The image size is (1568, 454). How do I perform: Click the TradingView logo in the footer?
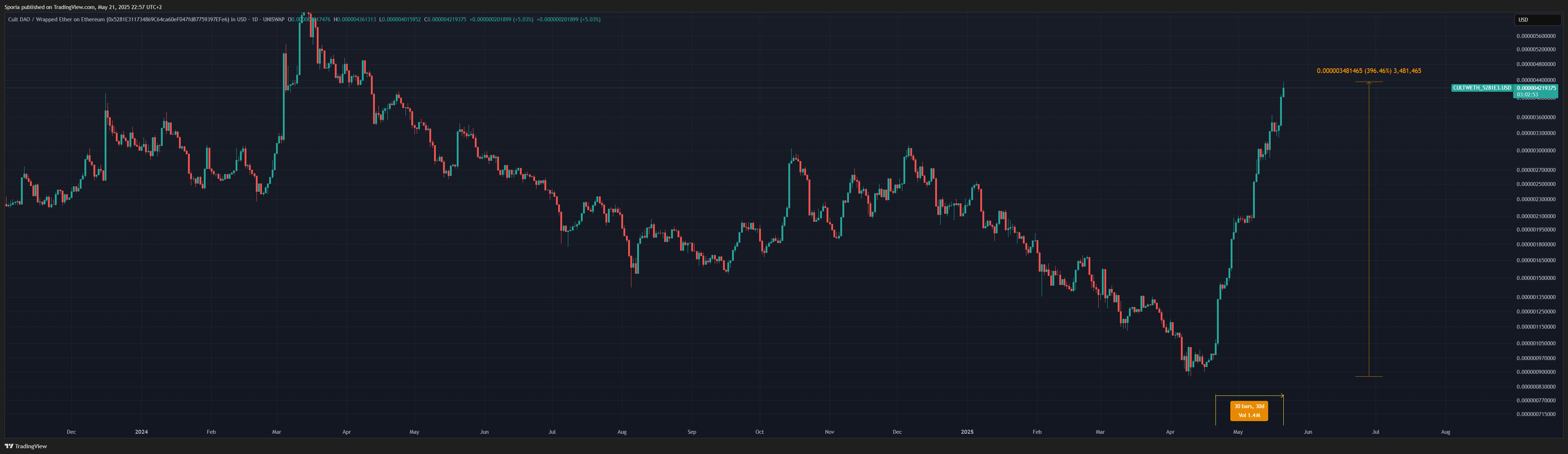coord(26,446)
